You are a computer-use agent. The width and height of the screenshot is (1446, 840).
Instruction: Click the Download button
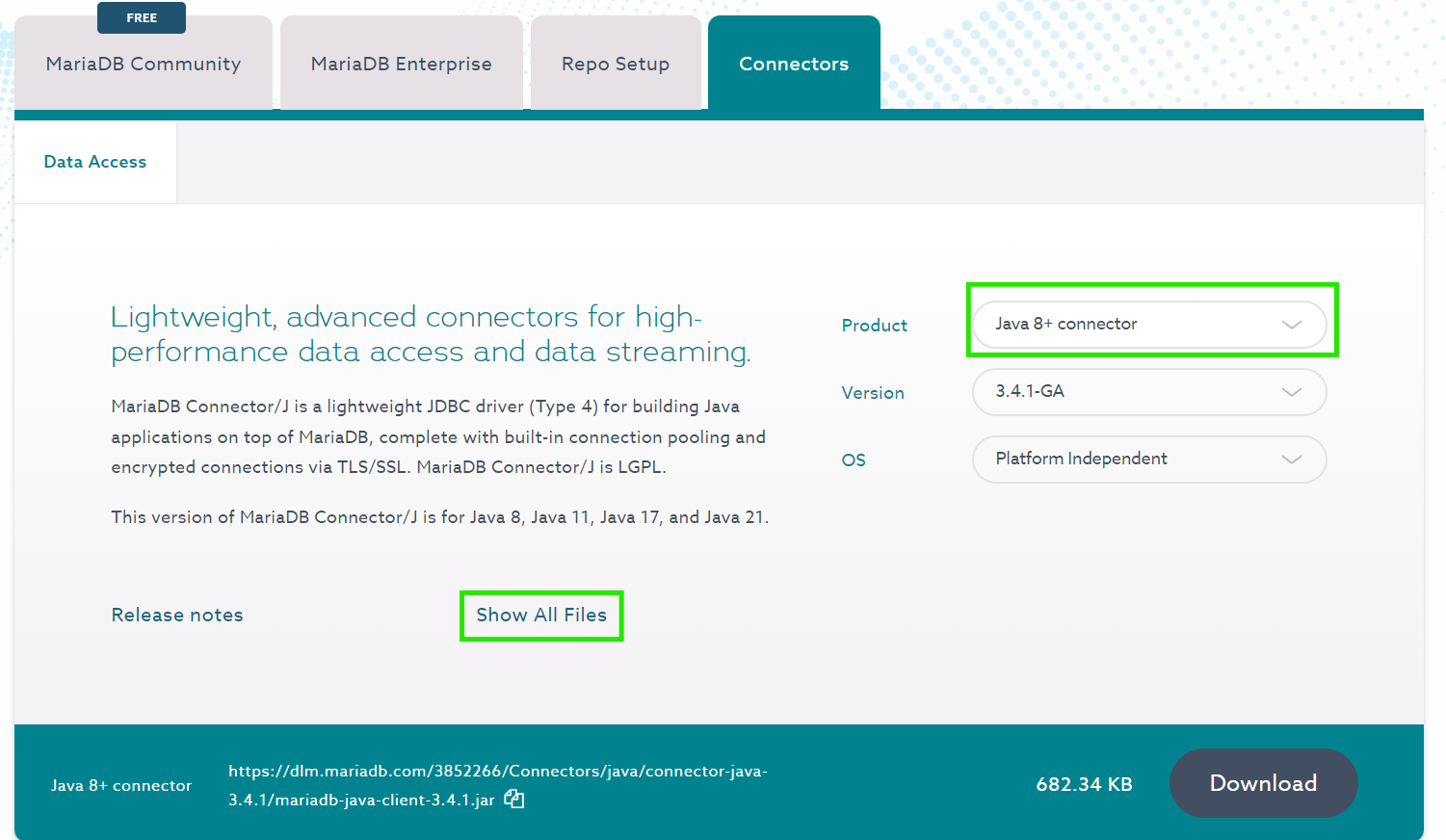1263,783
